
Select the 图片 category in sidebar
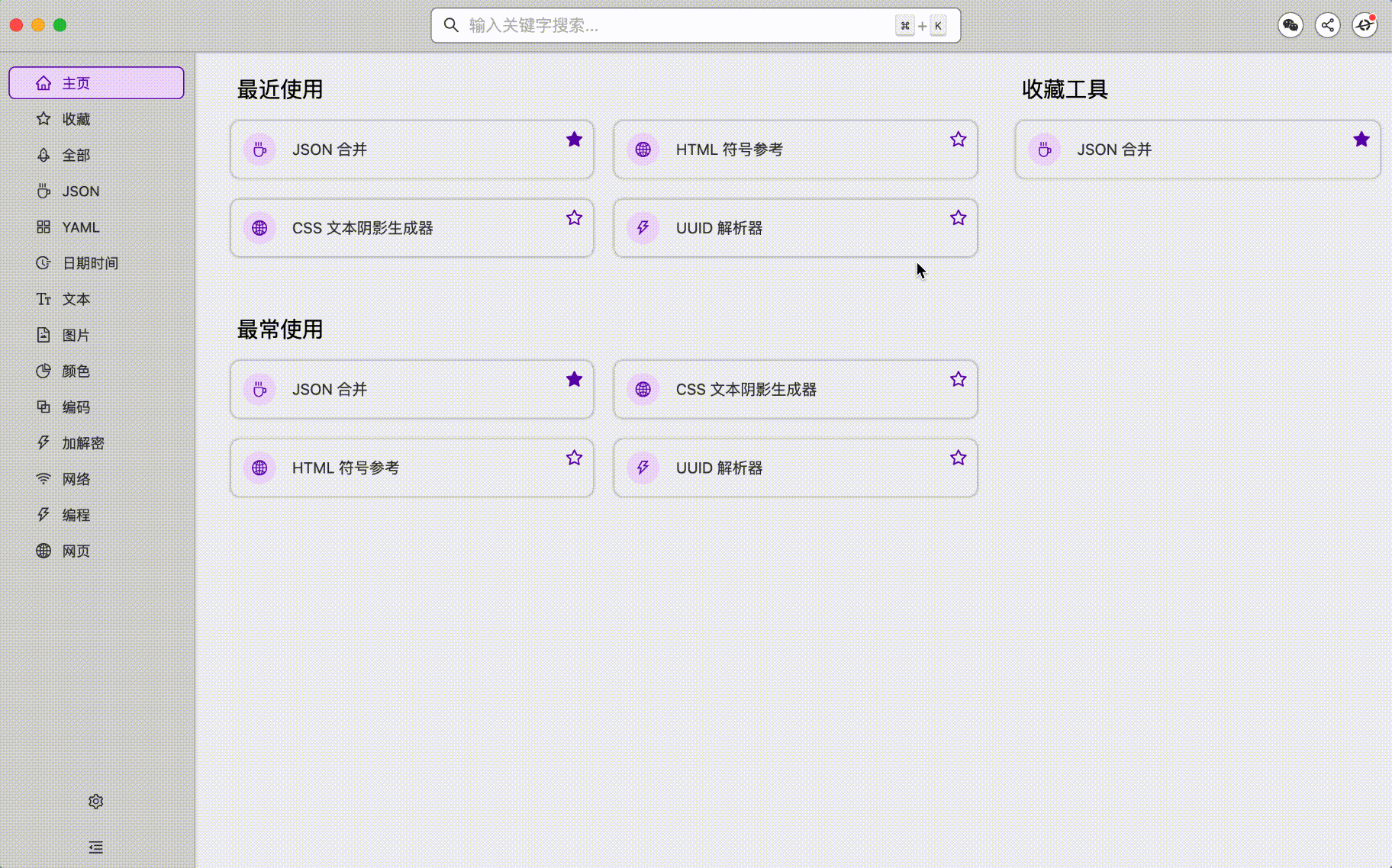96,335
